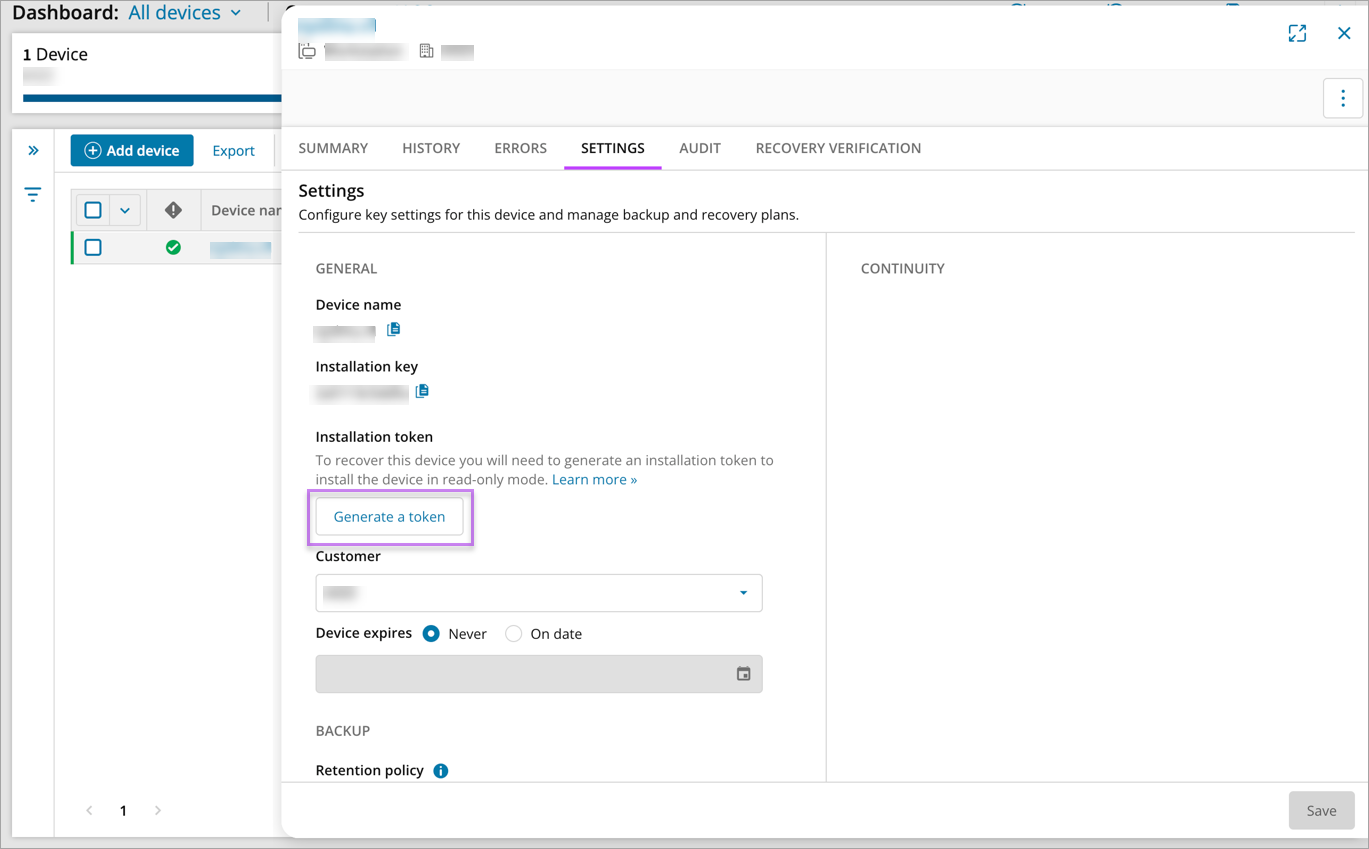Switch to the History tab

tap(431, 148)
